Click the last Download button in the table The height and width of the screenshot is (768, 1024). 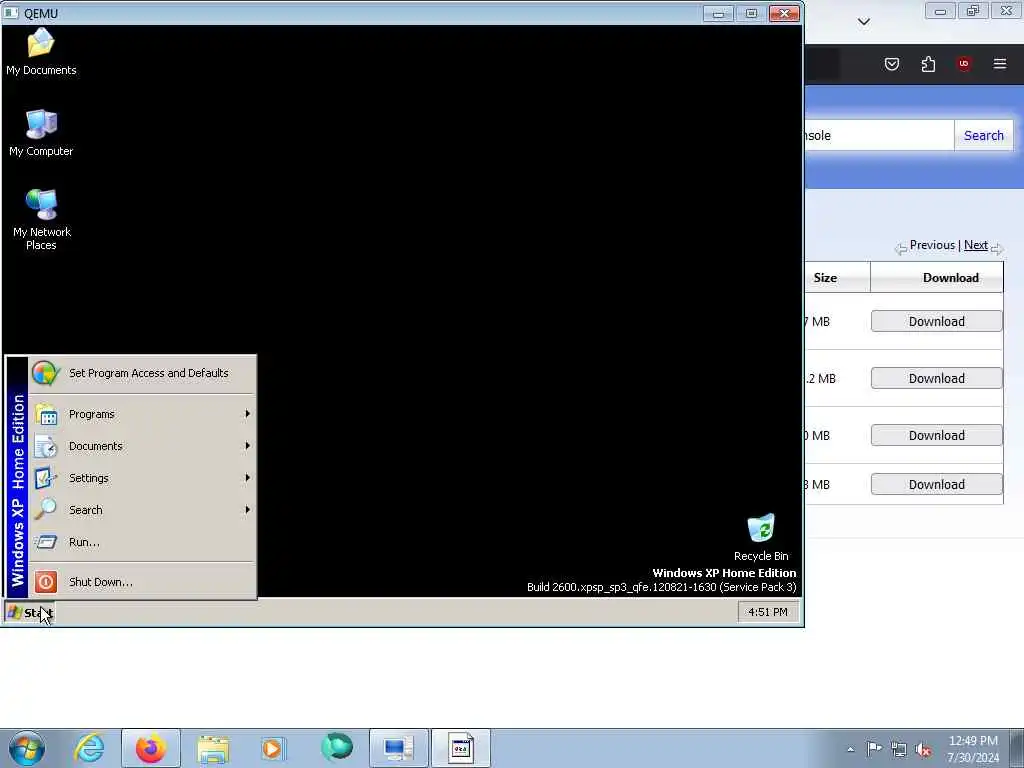pos(936,485)
